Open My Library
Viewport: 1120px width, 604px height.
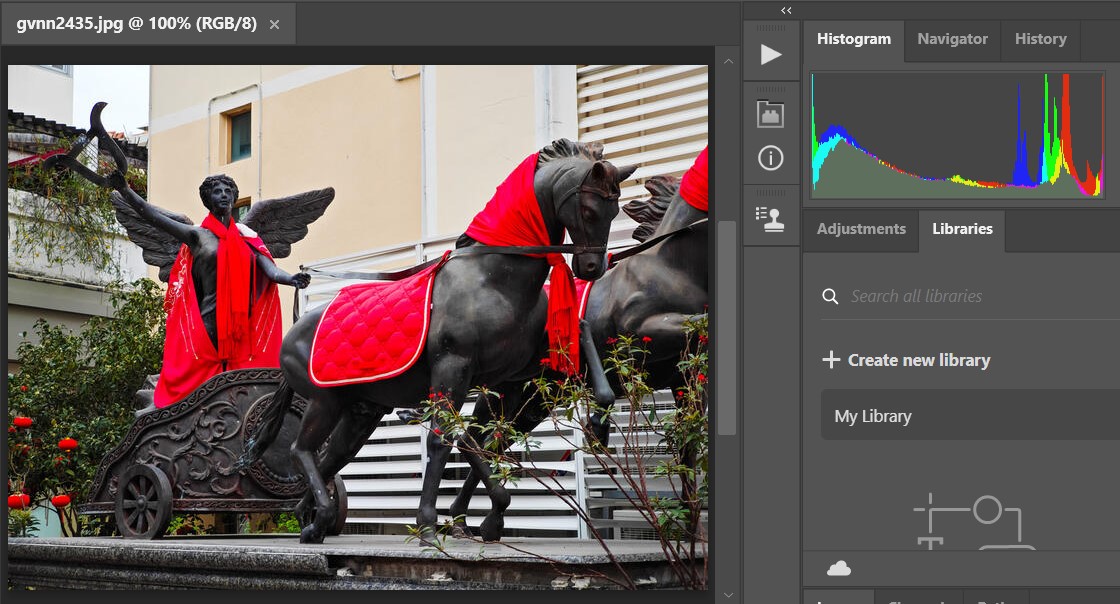click(970, 416)
